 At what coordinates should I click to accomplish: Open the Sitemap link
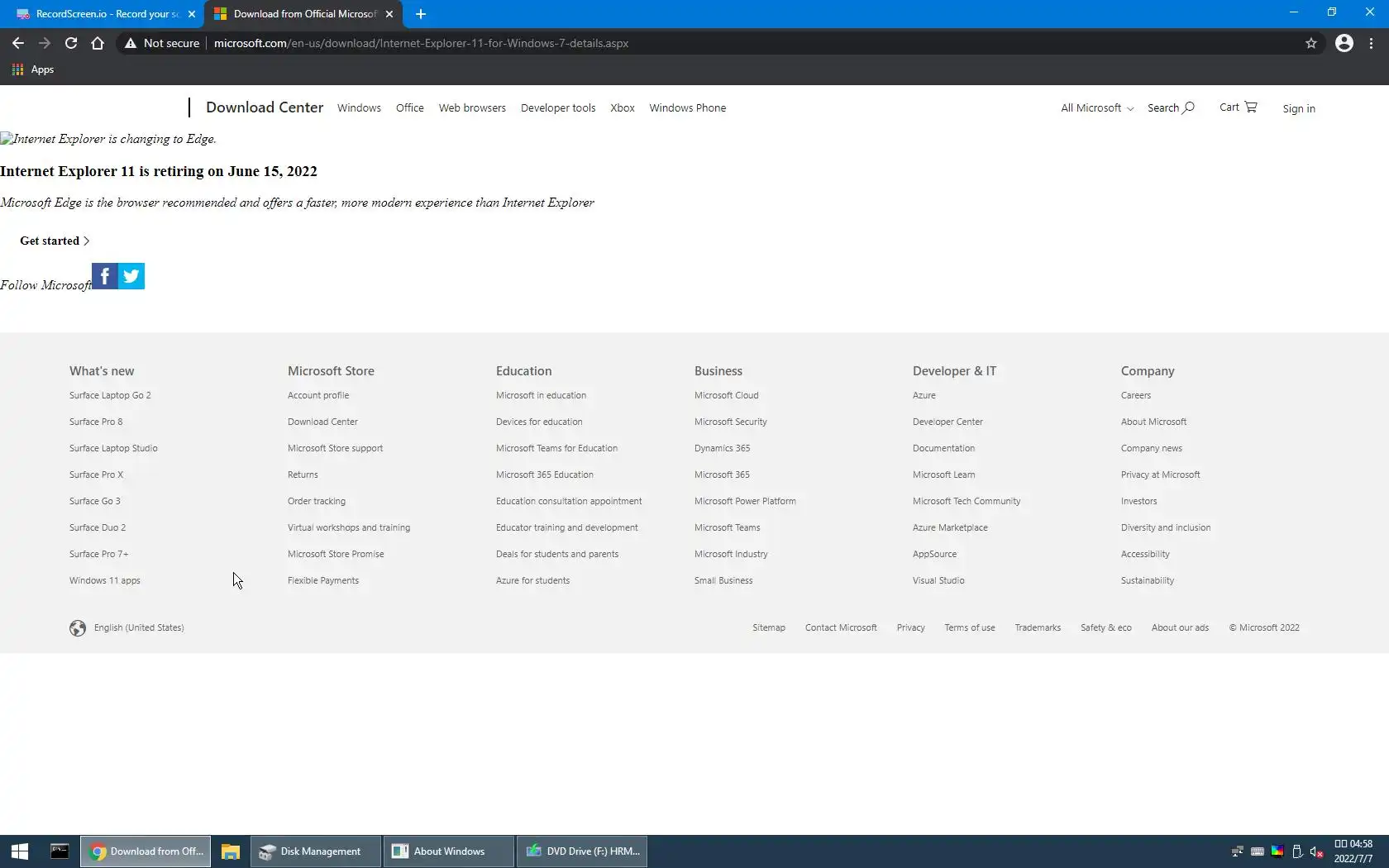click(x=769, y=627)
